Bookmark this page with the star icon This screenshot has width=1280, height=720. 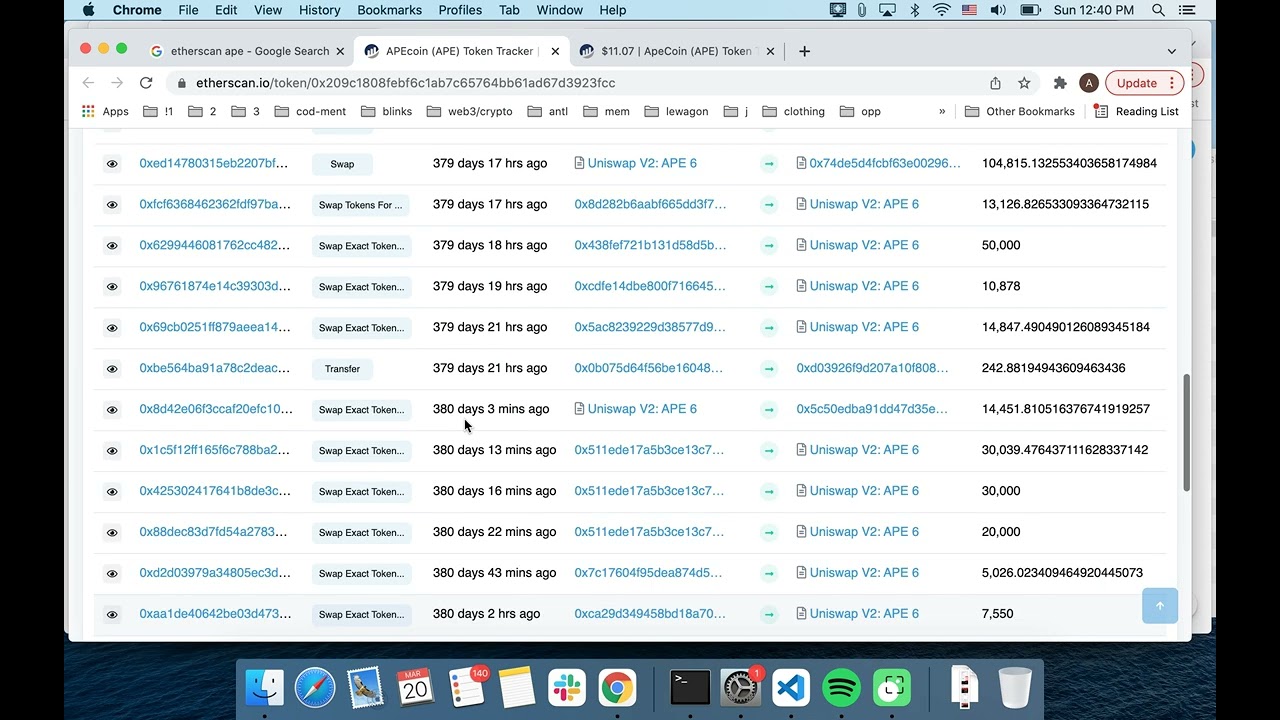(x=1024, y=83)
